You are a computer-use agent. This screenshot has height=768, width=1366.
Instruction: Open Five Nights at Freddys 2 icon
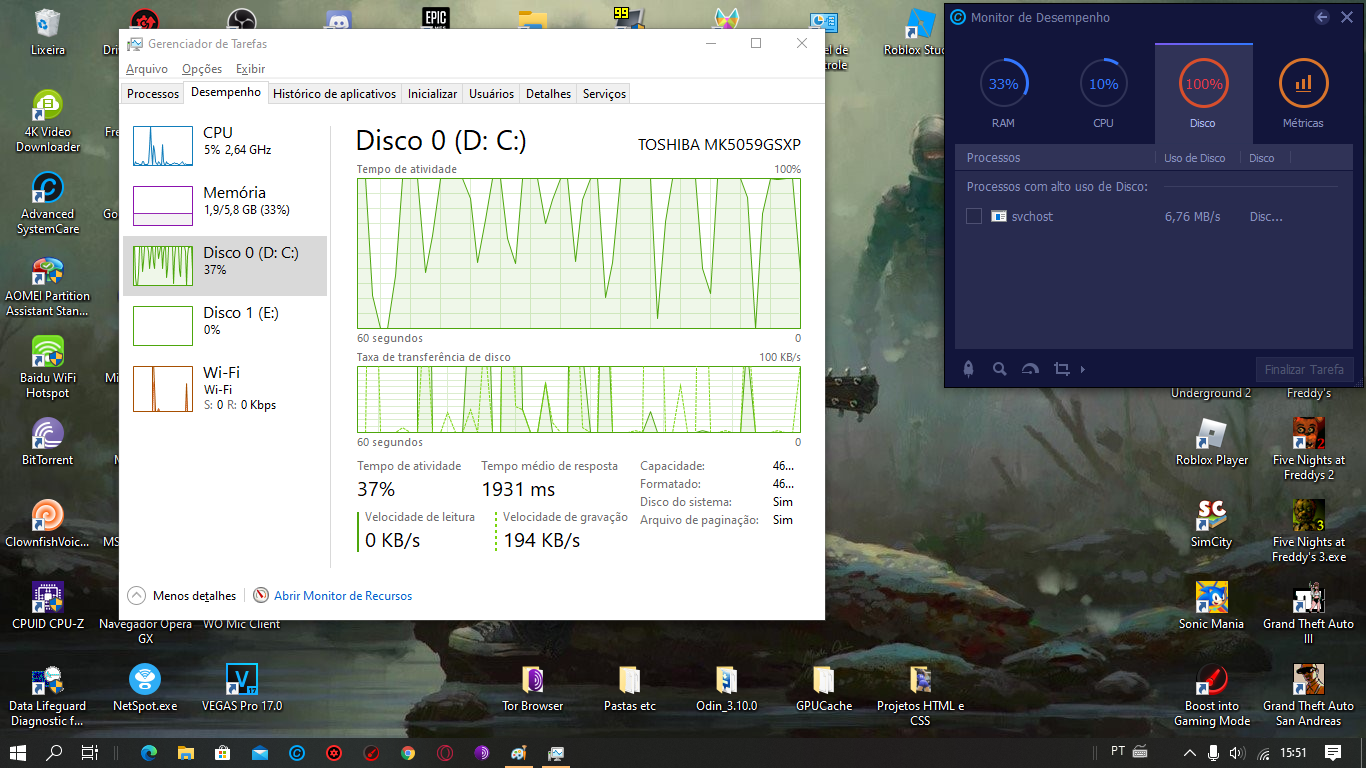[x=1308, y=449]
